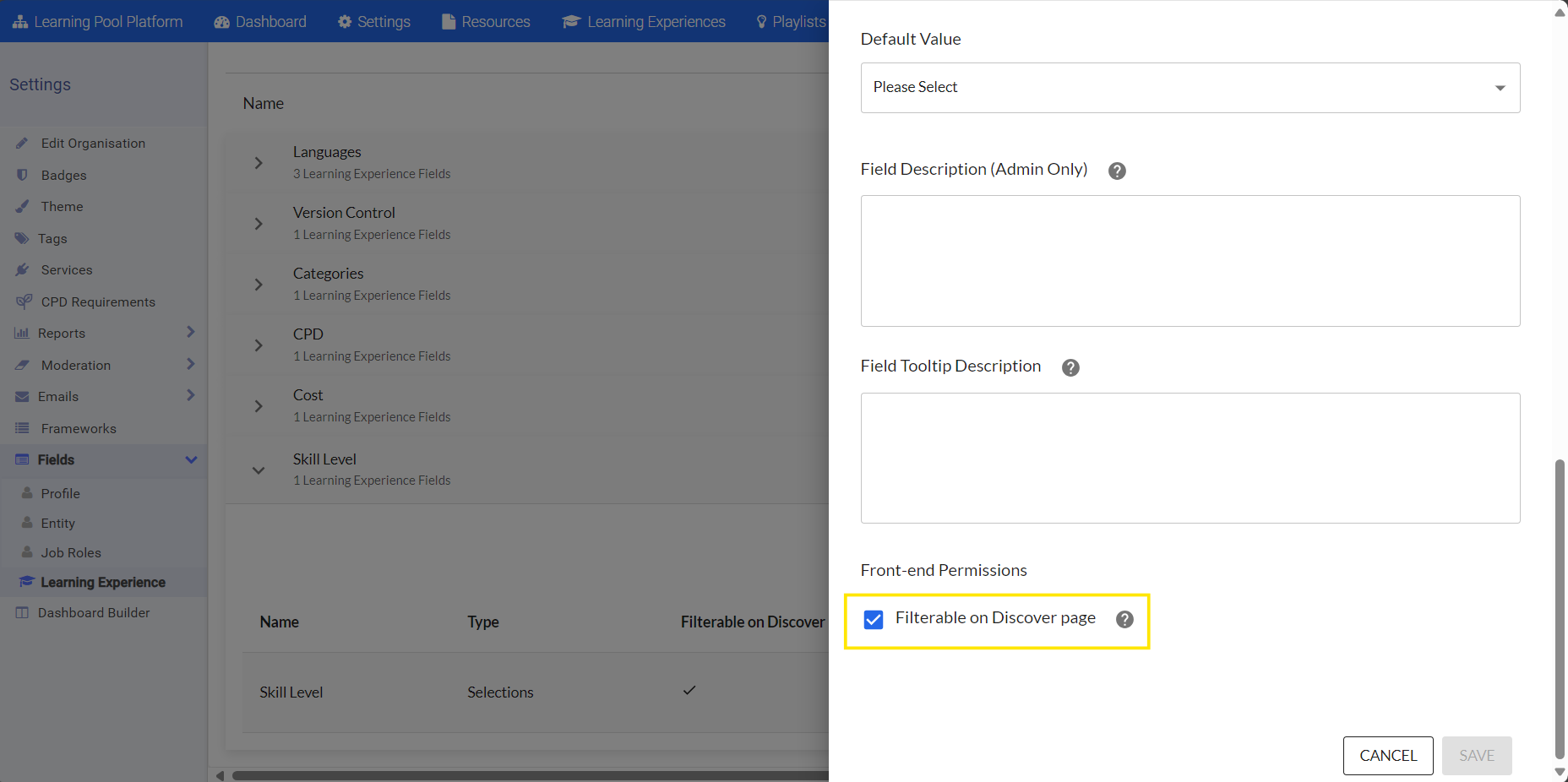Click help icon next to Field Tooltip Description
The height and width of the screenshot is (782, 1568).
(x=1070, y=367)
